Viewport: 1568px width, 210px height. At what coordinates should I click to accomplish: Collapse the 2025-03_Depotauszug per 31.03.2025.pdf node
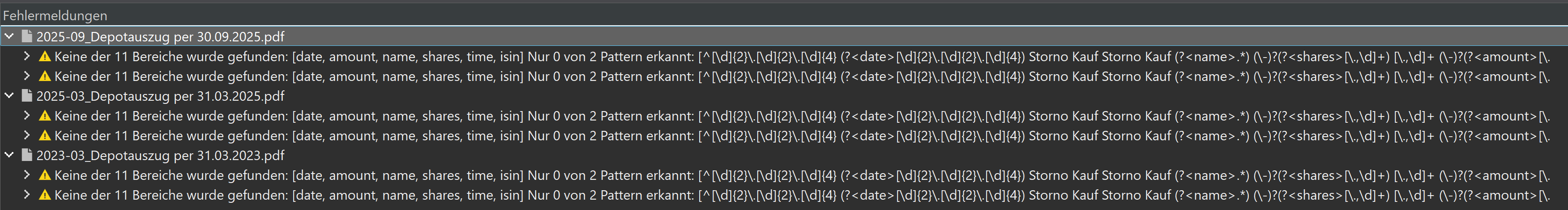click(9, 96)
